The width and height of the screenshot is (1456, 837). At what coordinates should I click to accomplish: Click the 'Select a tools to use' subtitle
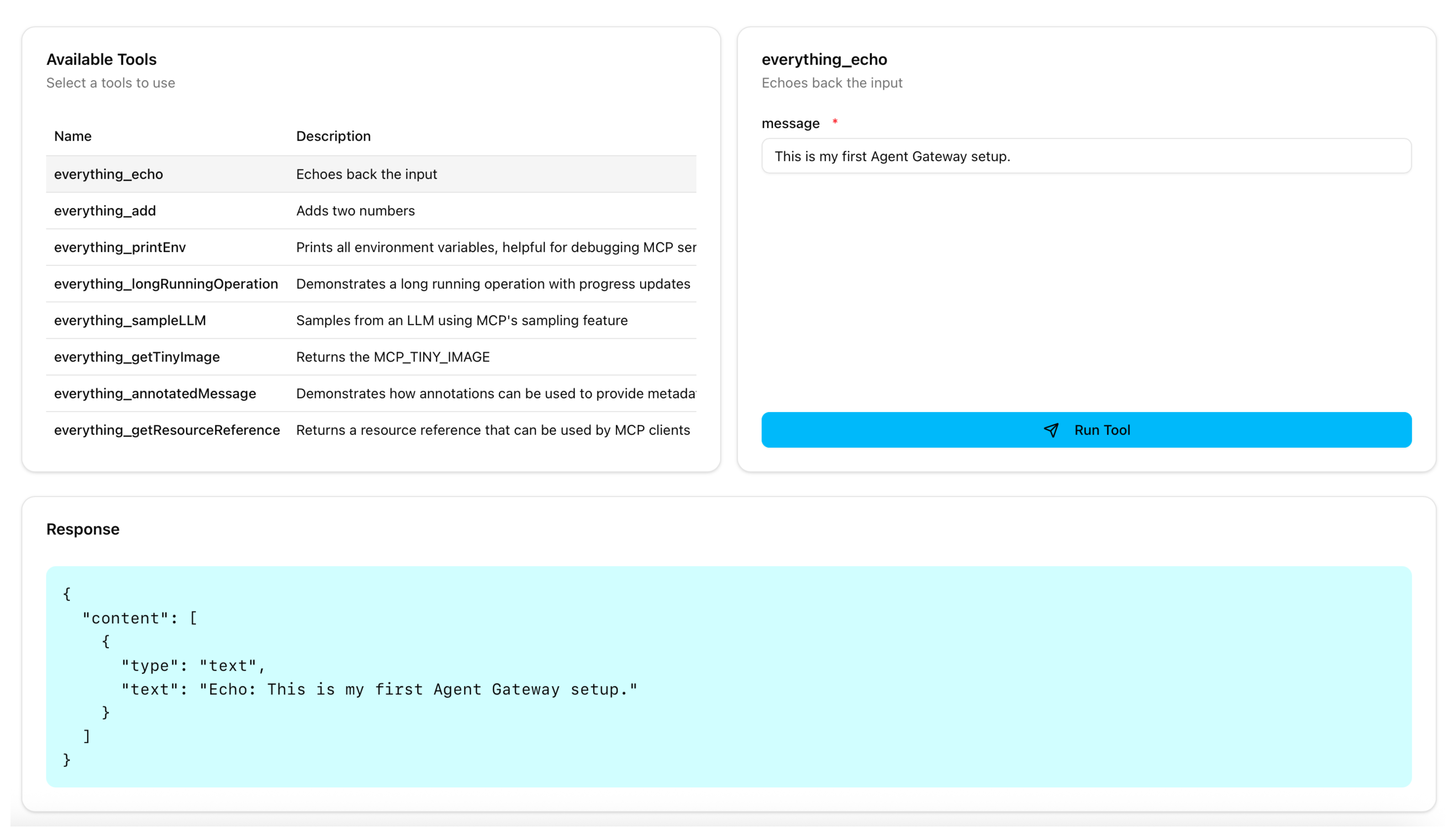pyautogui.click(x=110, y=83)
